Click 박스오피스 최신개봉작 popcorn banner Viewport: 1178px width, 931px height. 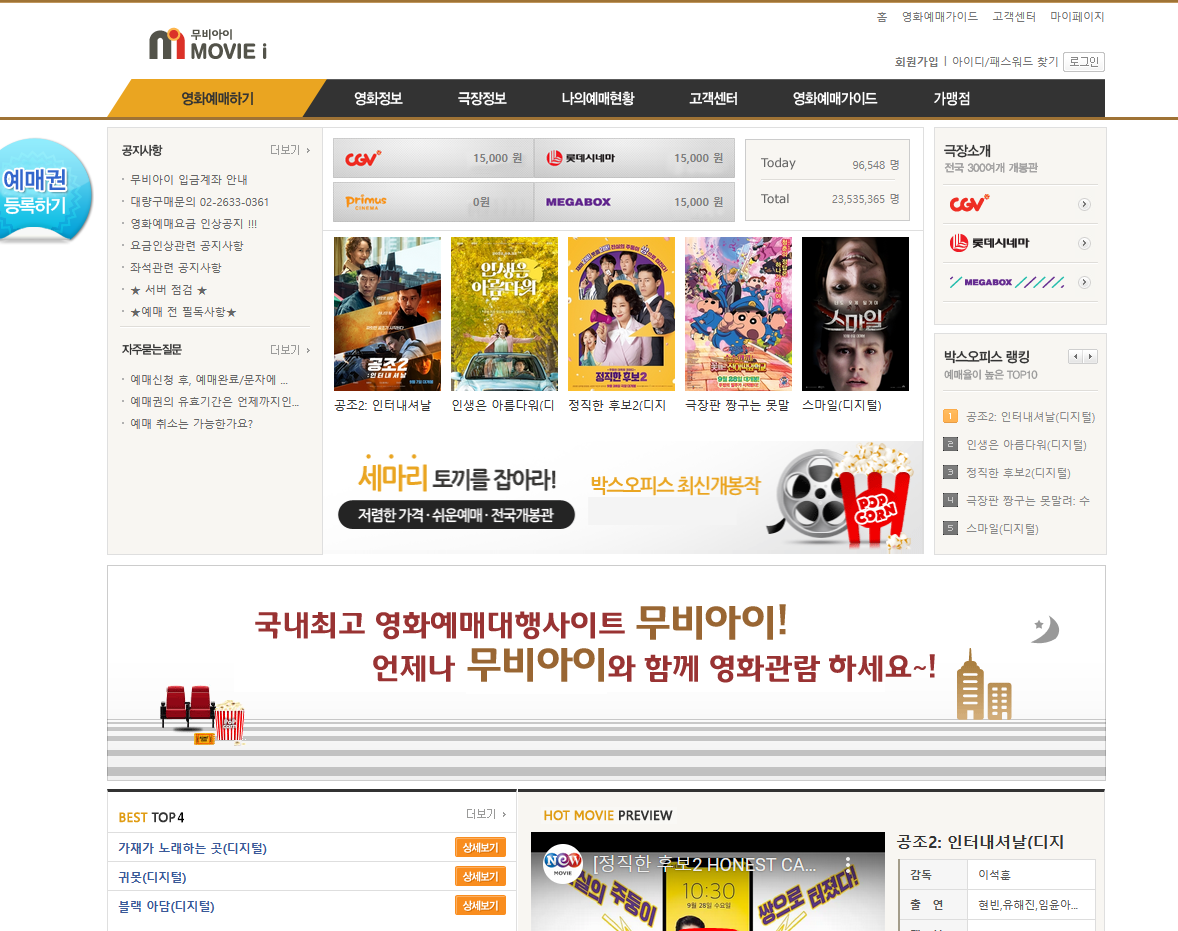(751, 497)
